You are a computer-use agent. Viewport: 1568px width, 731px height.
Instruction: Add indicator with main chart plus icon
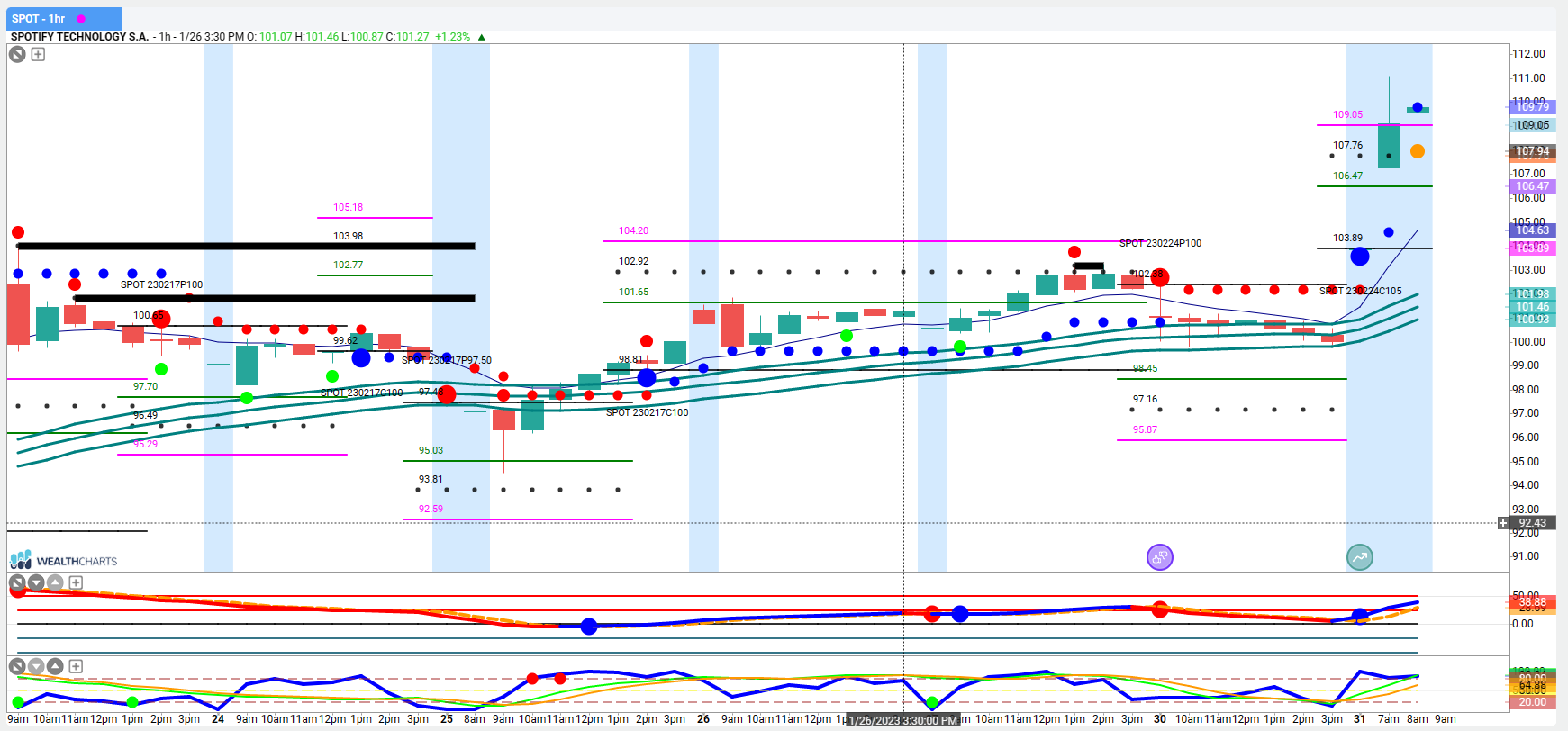point(38,54)
